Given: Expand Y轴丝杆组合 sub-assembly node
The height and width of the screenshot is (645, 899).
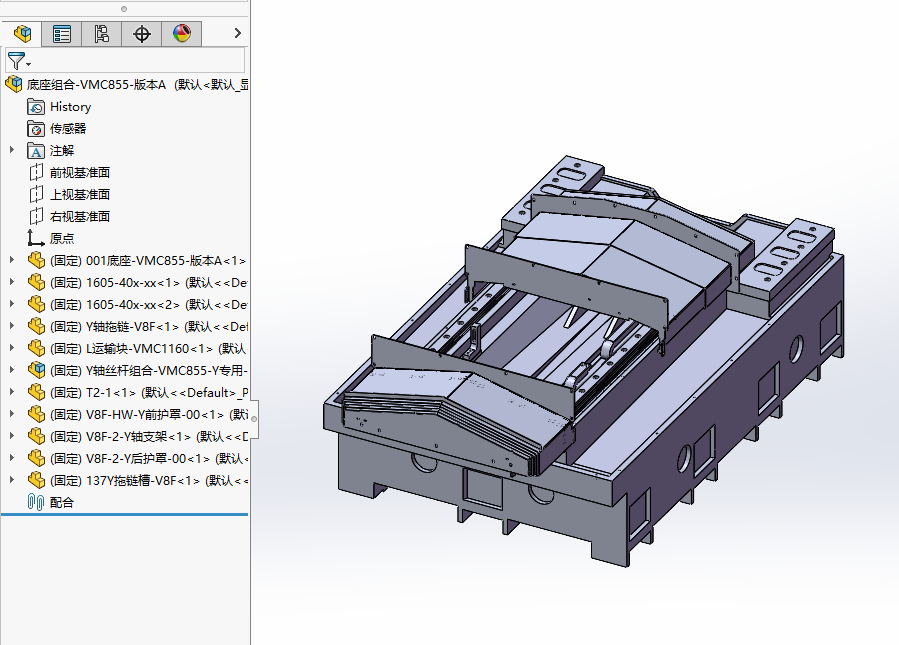Looking at the screenshot, I should point(11,370).
